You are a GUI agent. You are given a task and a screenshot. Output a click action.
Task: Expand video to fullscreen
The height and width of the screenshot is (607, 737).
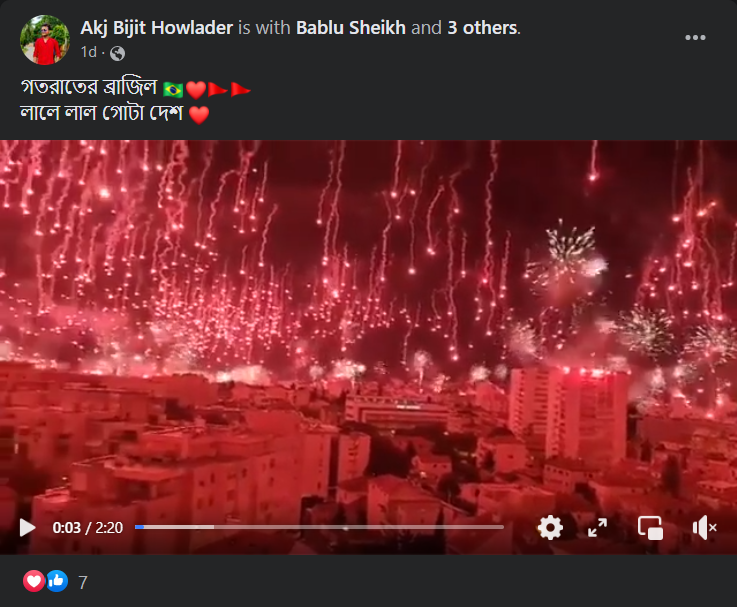[x=597, y=528]
